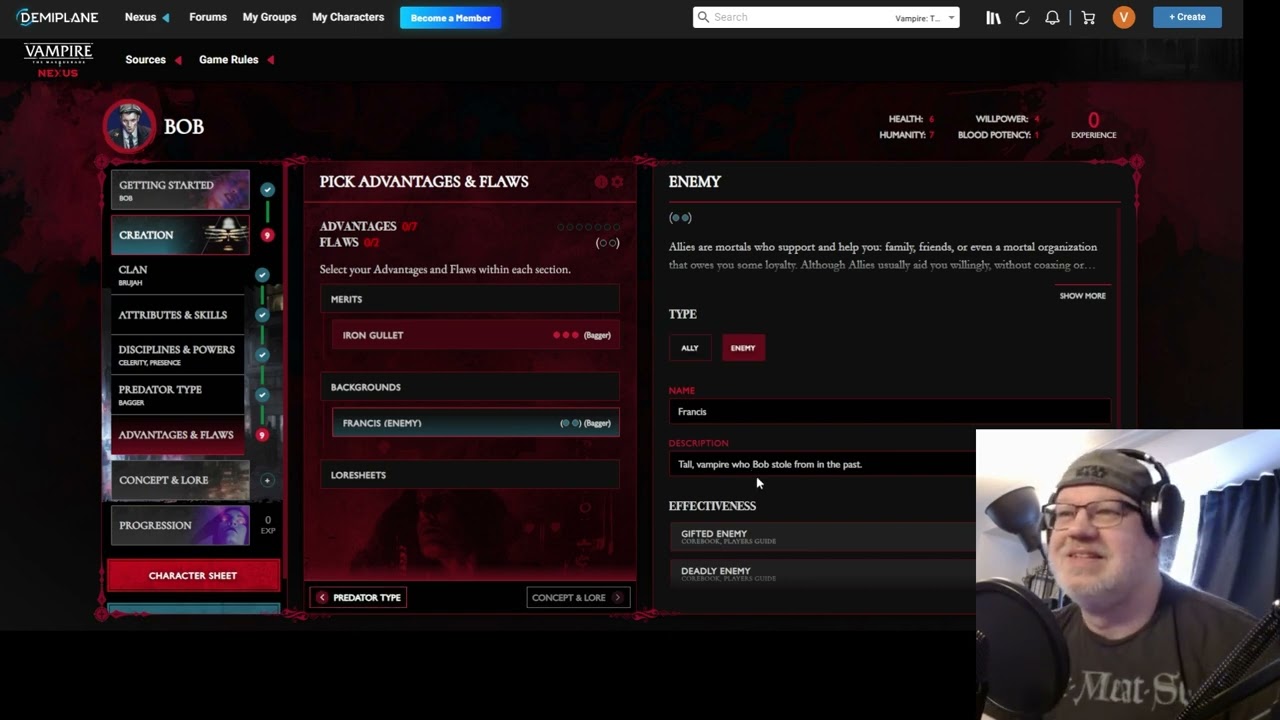This screenshot has width=1280, height=720.
Task: Click the Experience value
Action: coord(1093,121)
